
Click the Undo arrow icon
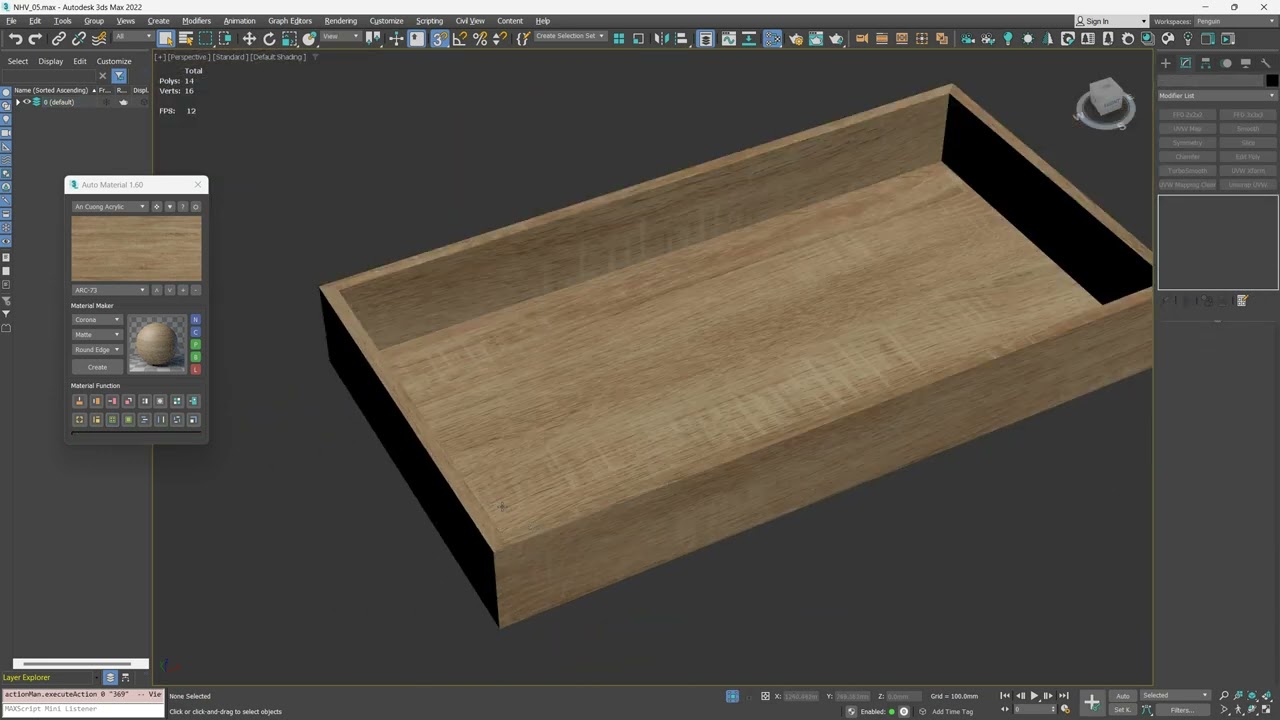tap(15, 39)
